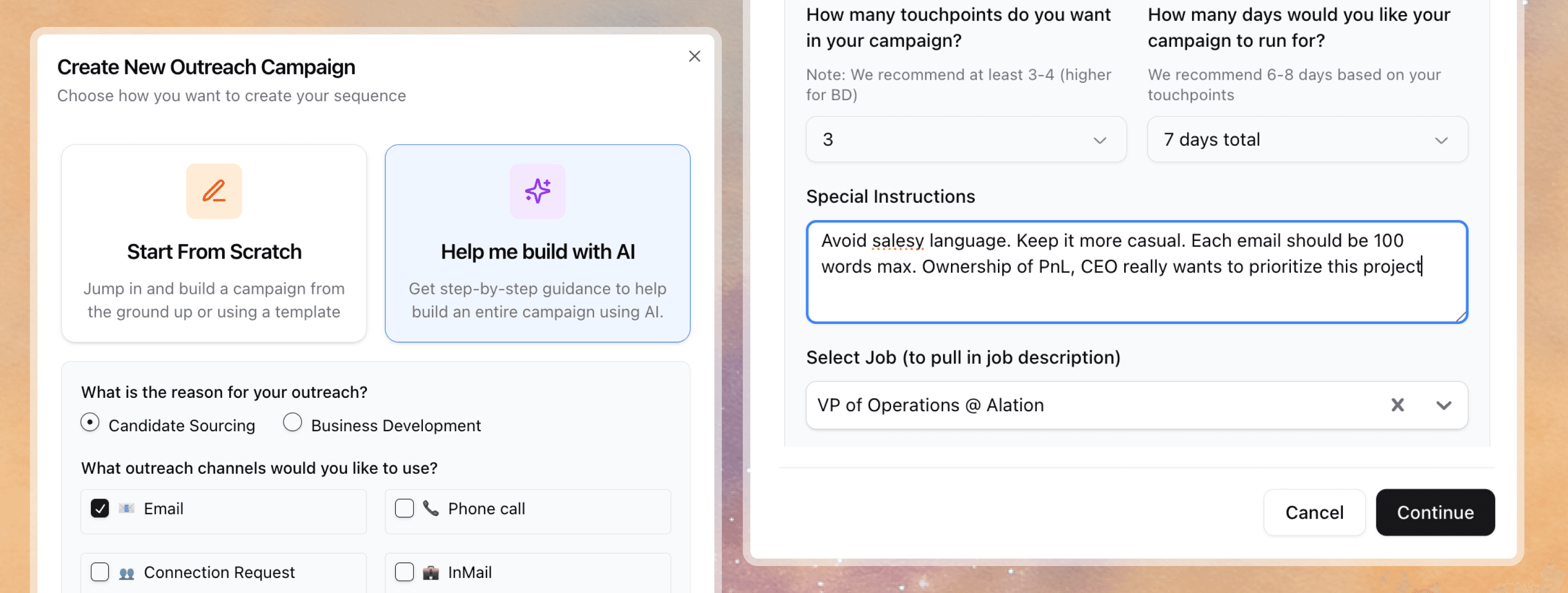Click the 'How many touchpoints do you want' question
Image resolution: width=1568 pixels, height=593 pixels.
pos(958,27)
